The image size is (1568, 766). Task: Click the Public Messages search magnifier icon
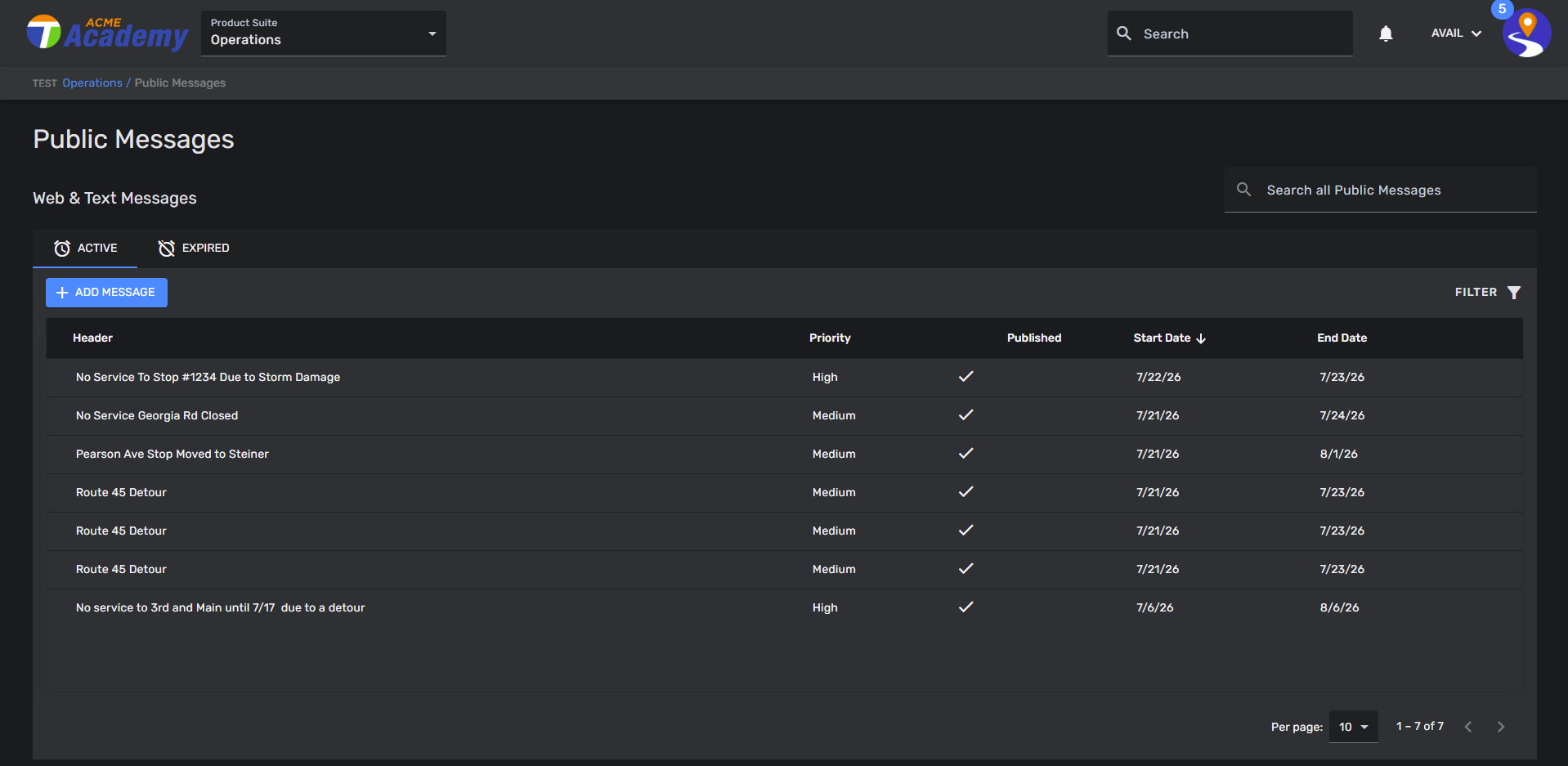coord(1243,190)
